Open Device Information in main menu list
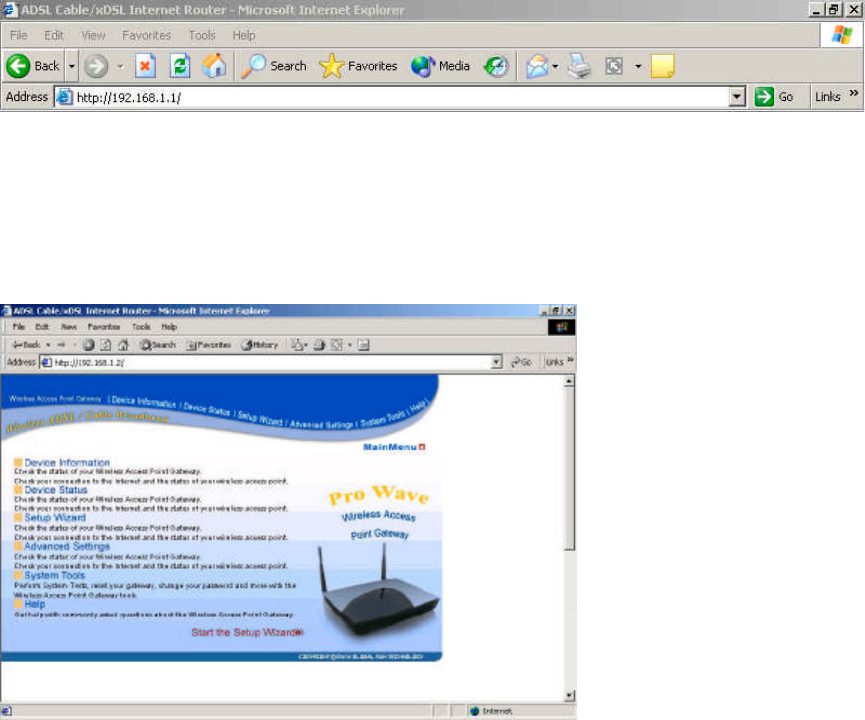865x720 pixels. coord(67,462)
